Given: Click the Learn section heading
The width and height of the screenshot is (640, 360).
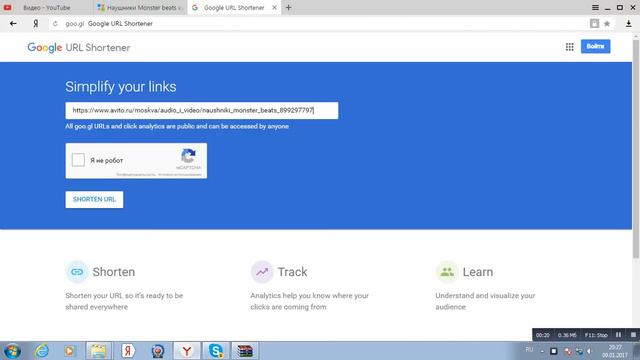Looking at the screenshot, I should [478, 272].
